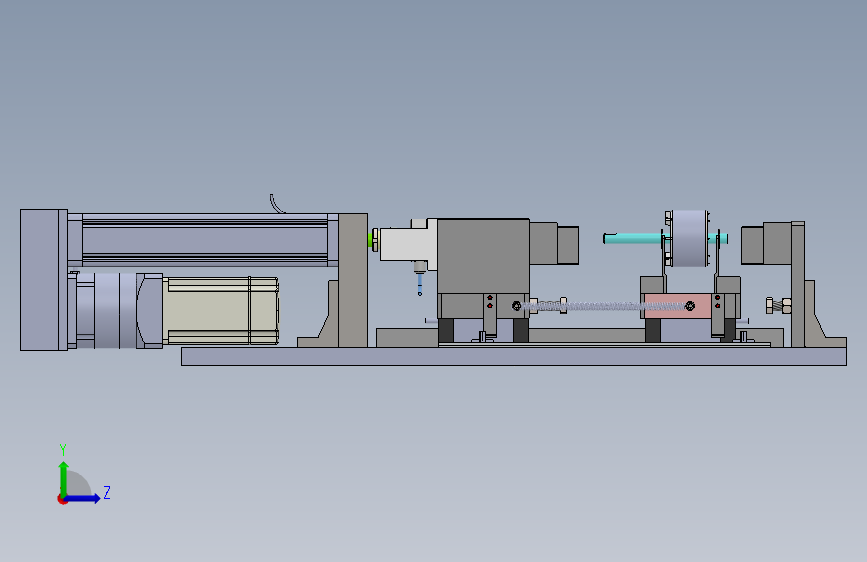Select the green nut on the actuator rod
The height and width of the screenshot is (562, 867).
(x=370, y=240)
